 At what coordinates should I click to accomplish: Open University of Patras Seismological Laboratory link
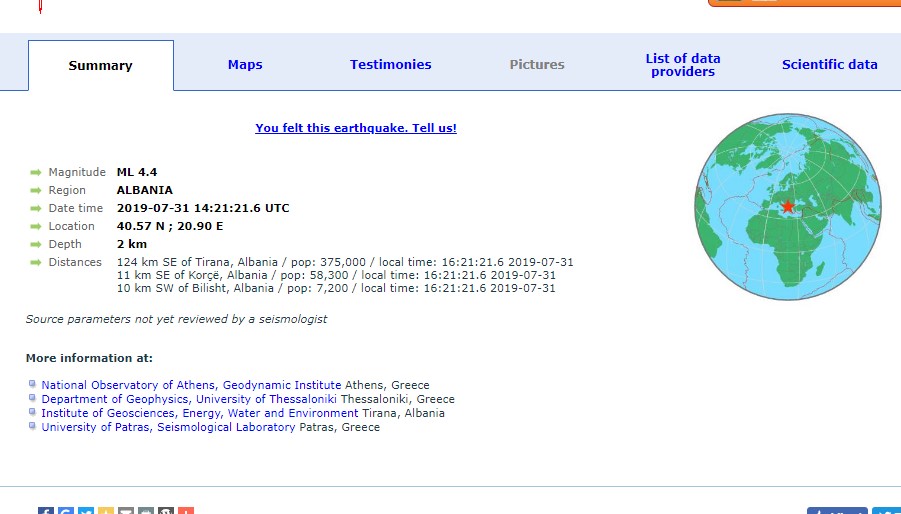(168, 427)
